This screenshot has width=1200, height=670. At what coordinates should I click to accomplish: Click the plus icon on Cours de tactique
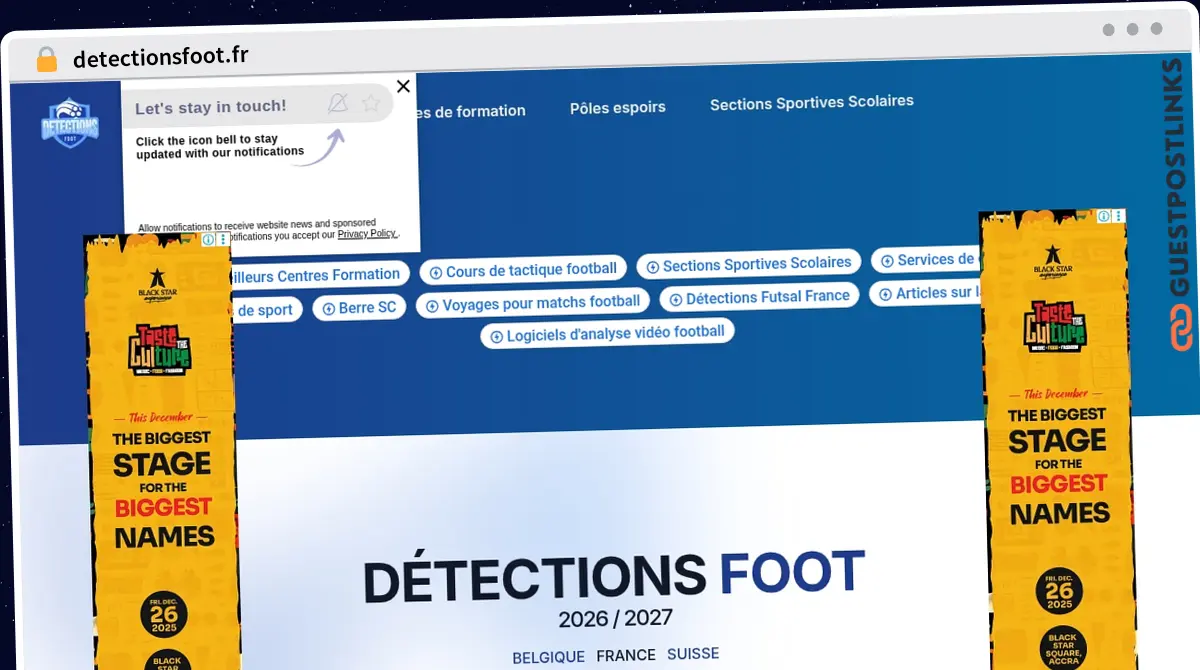(436, 272)
